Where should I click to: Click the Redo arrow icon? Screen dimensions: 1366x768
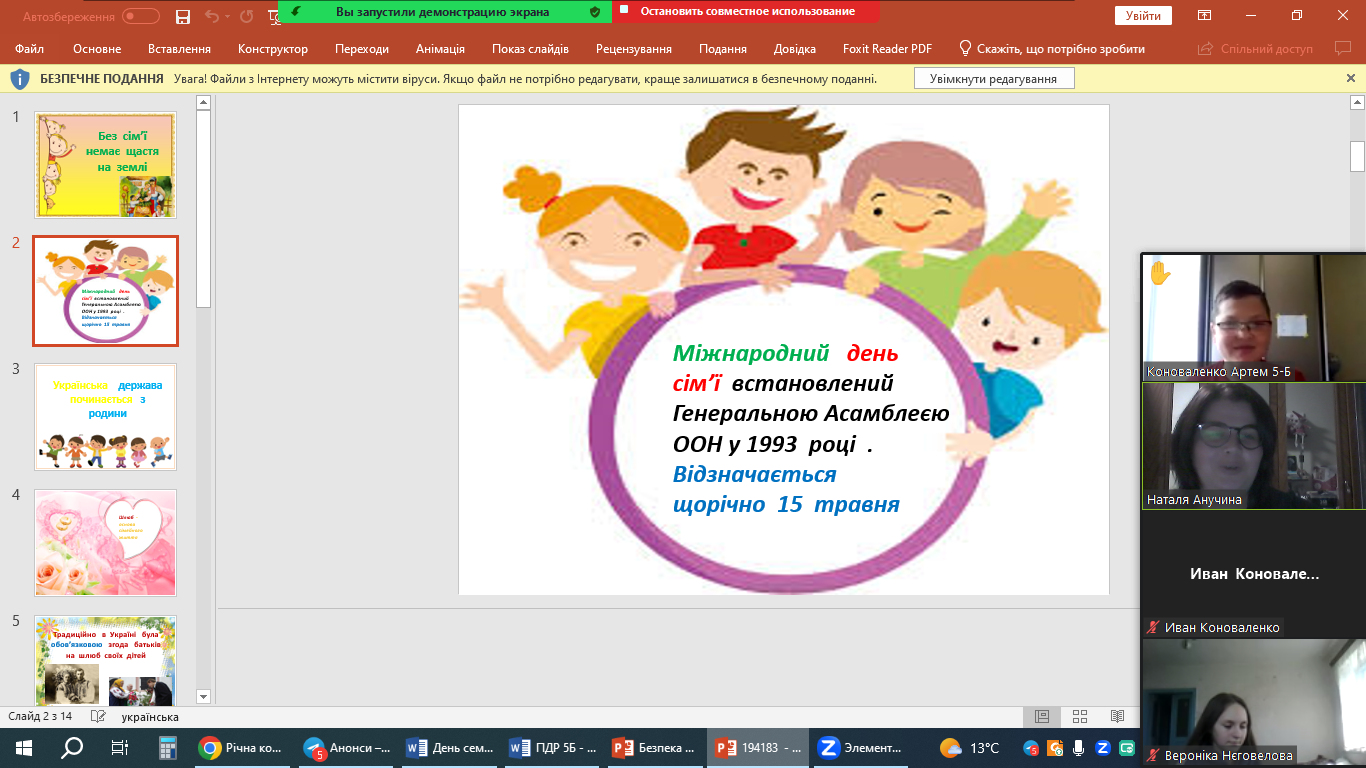point(246,16)
